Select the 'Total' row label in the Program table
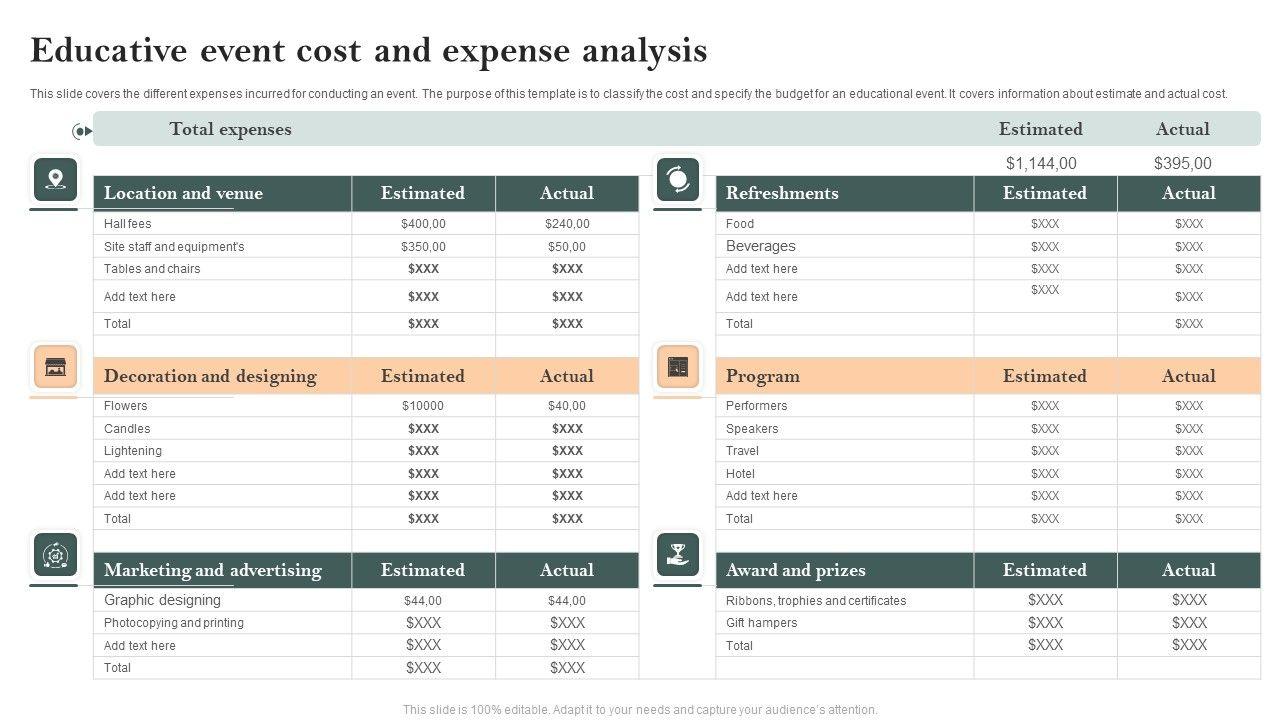This screenshot has height=720, width=1280. point(740,519)
